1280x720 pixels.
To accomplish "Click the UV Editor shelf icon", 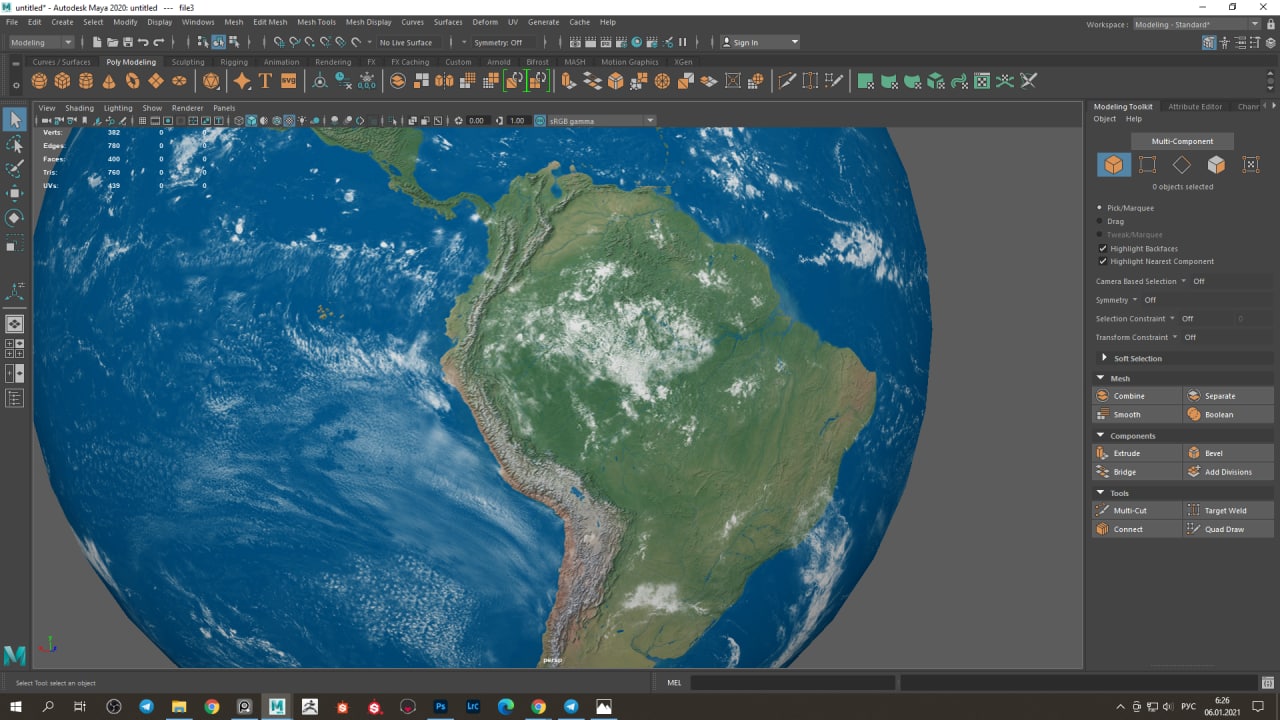I will coord(982,81).
